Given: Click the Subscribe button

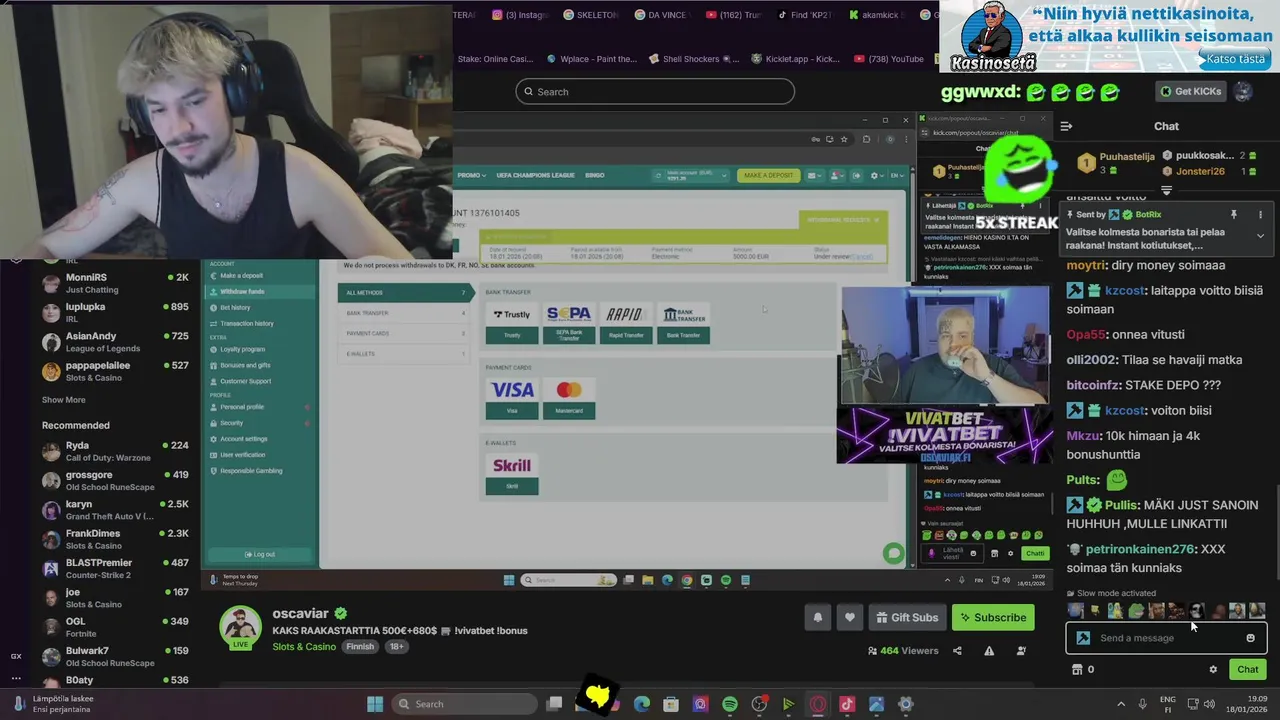Looking at the screenshot, I should coord(993,618).
